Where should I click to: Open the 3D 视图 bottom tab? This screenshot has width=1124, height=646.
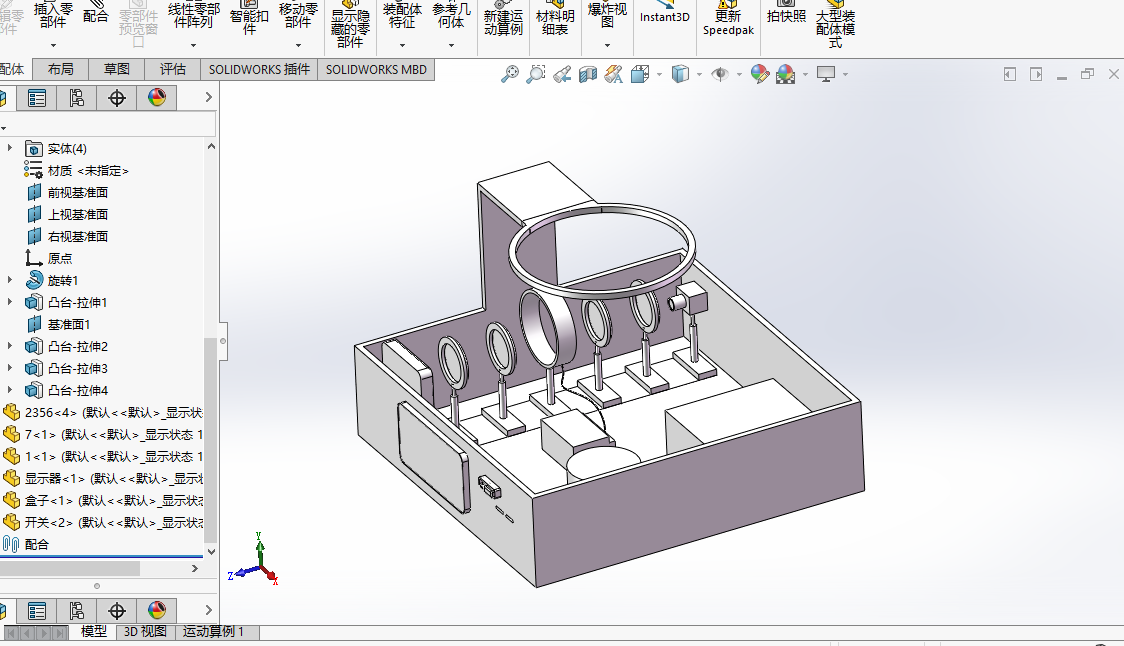pos(145,632)
